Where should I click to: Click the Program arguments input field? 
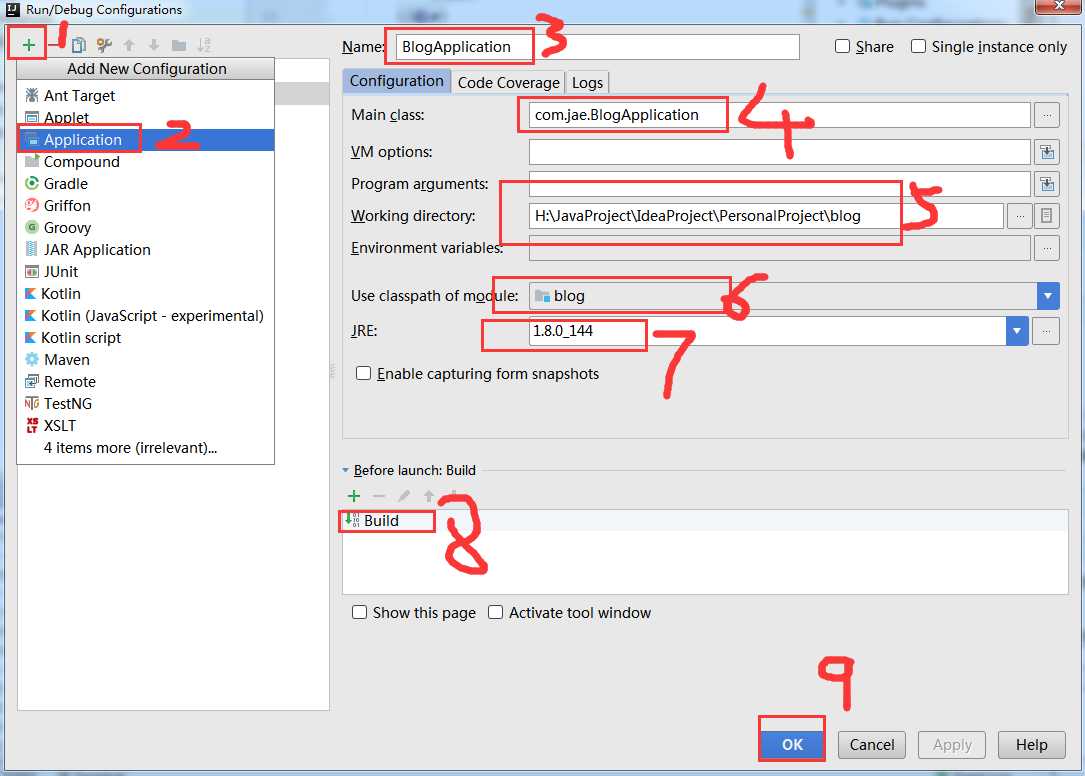coord(780,183)
